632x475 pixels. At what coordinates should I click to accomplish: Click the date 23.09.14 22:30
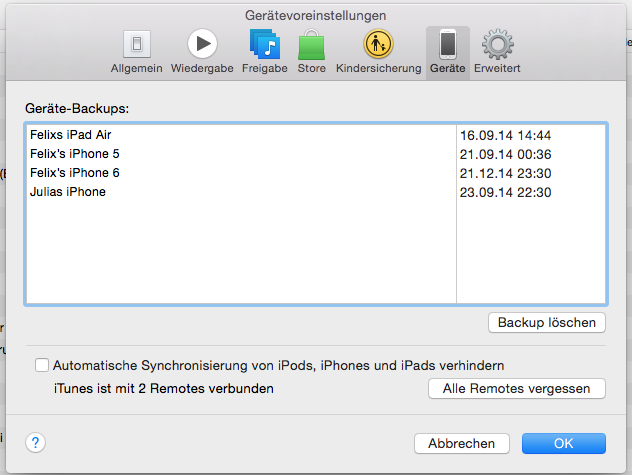coord(505,192)
